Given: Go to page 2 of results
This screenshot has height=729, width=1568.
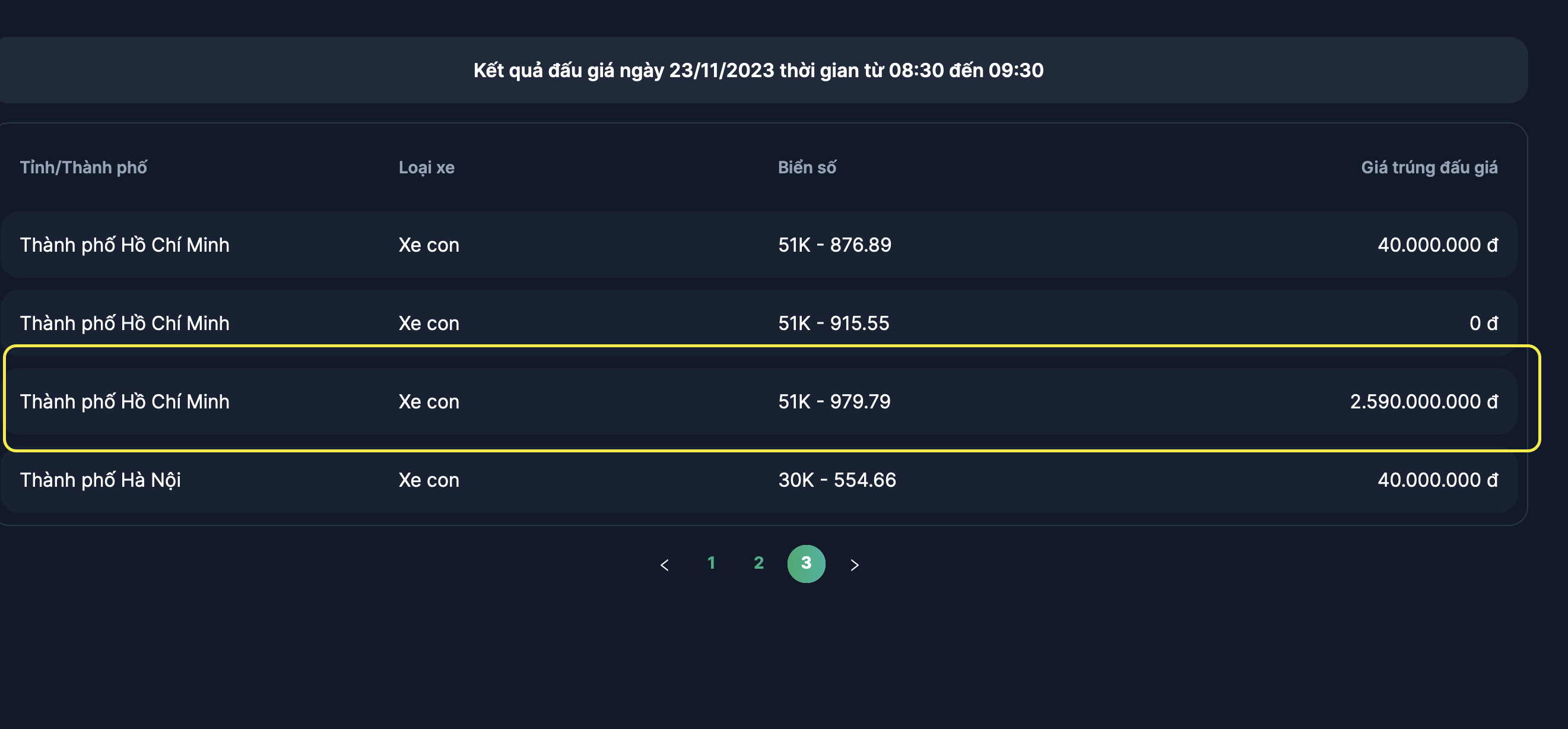Looking at the screenshot, I should (758, 563).
